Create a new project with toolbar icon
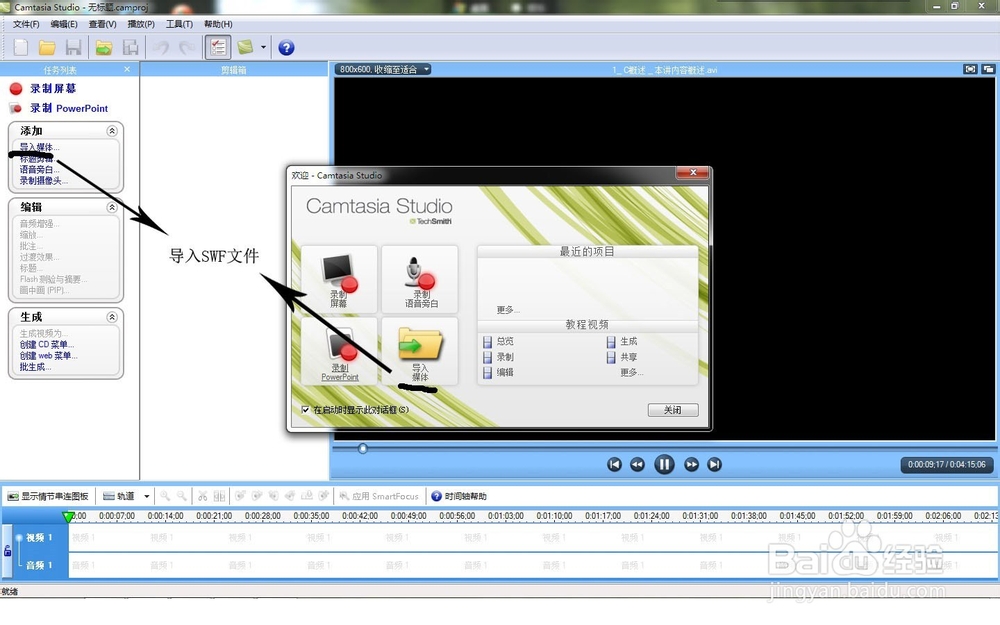The width and height of the screenshot is (1000, 625). point(21,47)
